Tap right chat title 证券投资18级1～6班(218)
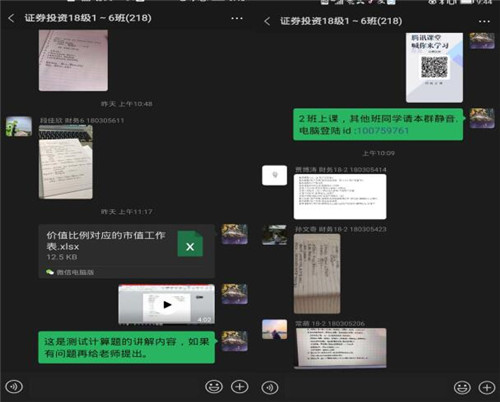500x402 pixels. point(341,21)
